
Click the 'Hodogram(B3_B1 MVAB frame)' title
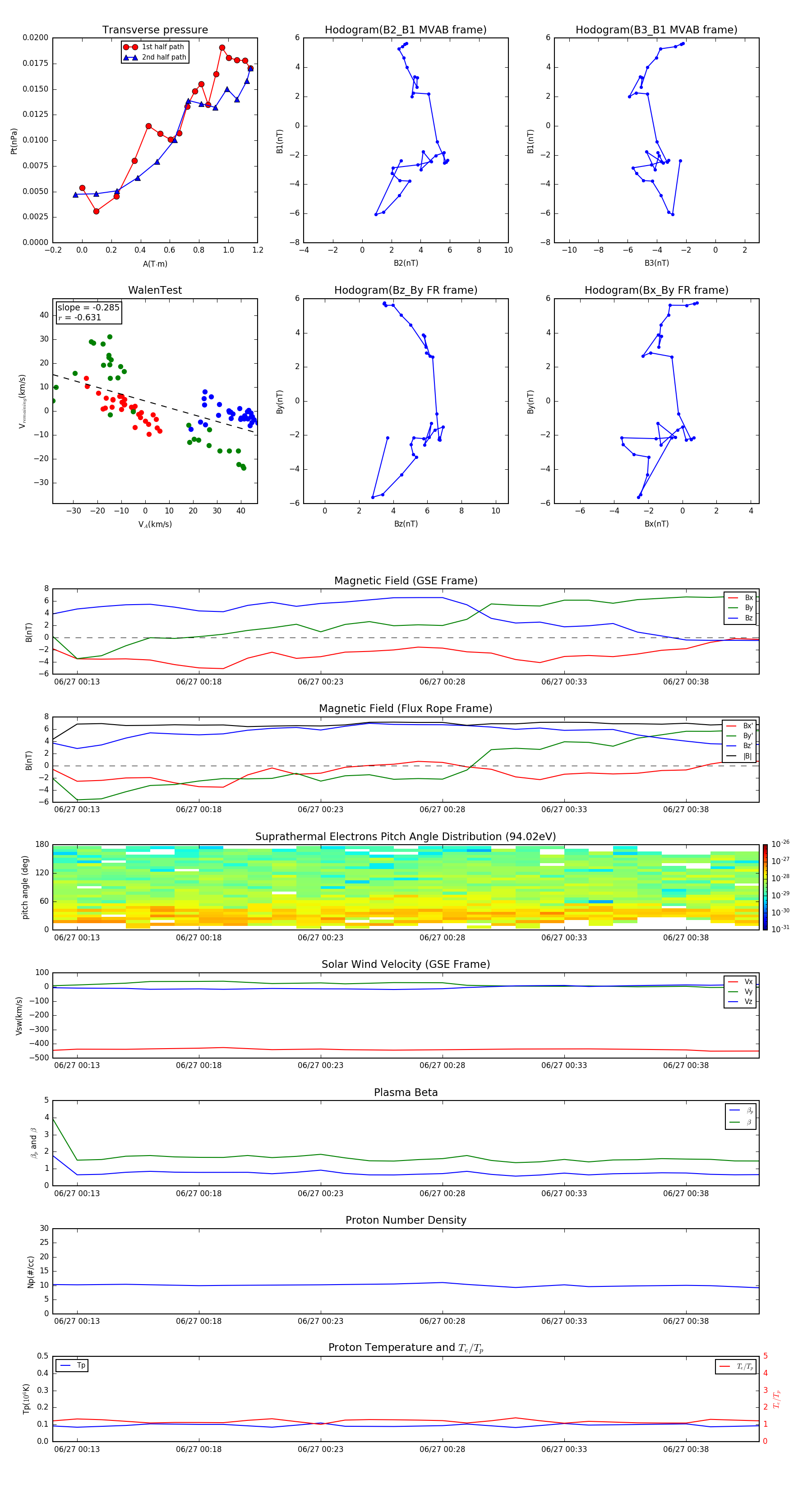pyautogui.click(x=656, y=30)
